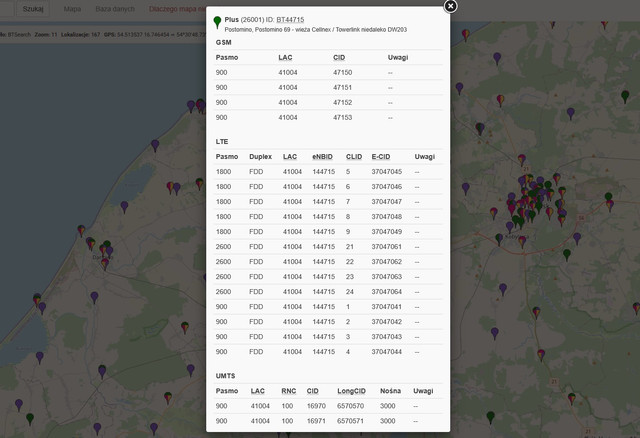Viewport: 640px width, 438px height.
Task: Select E-CID value 37047047
Action: pyautogui.click(x=387, y=202)
